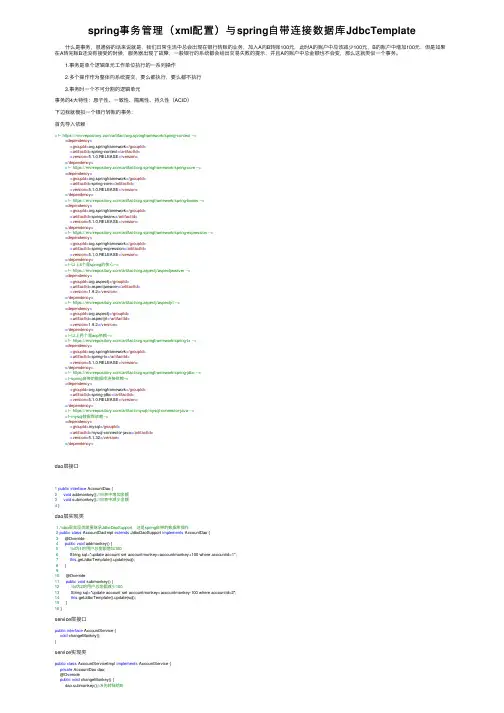Click the ACID four properties line
The image size is (504, 713).
click(x=122, y=100)
